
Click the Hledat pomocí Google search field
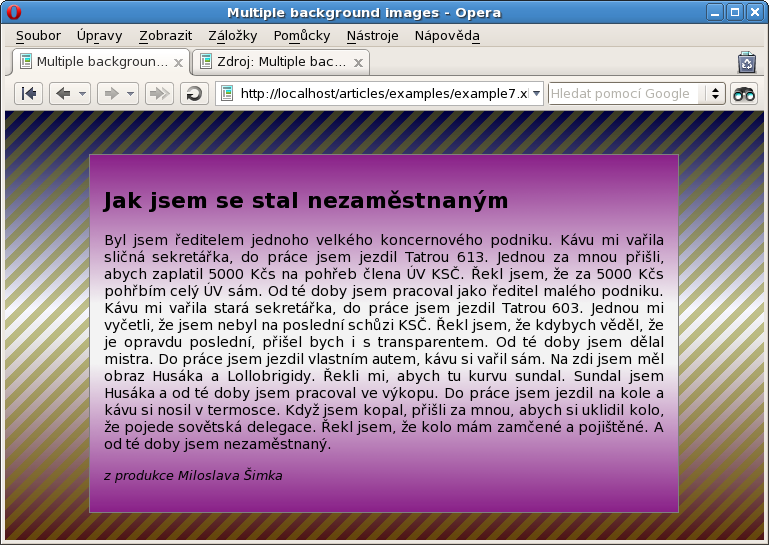[626, 93]
